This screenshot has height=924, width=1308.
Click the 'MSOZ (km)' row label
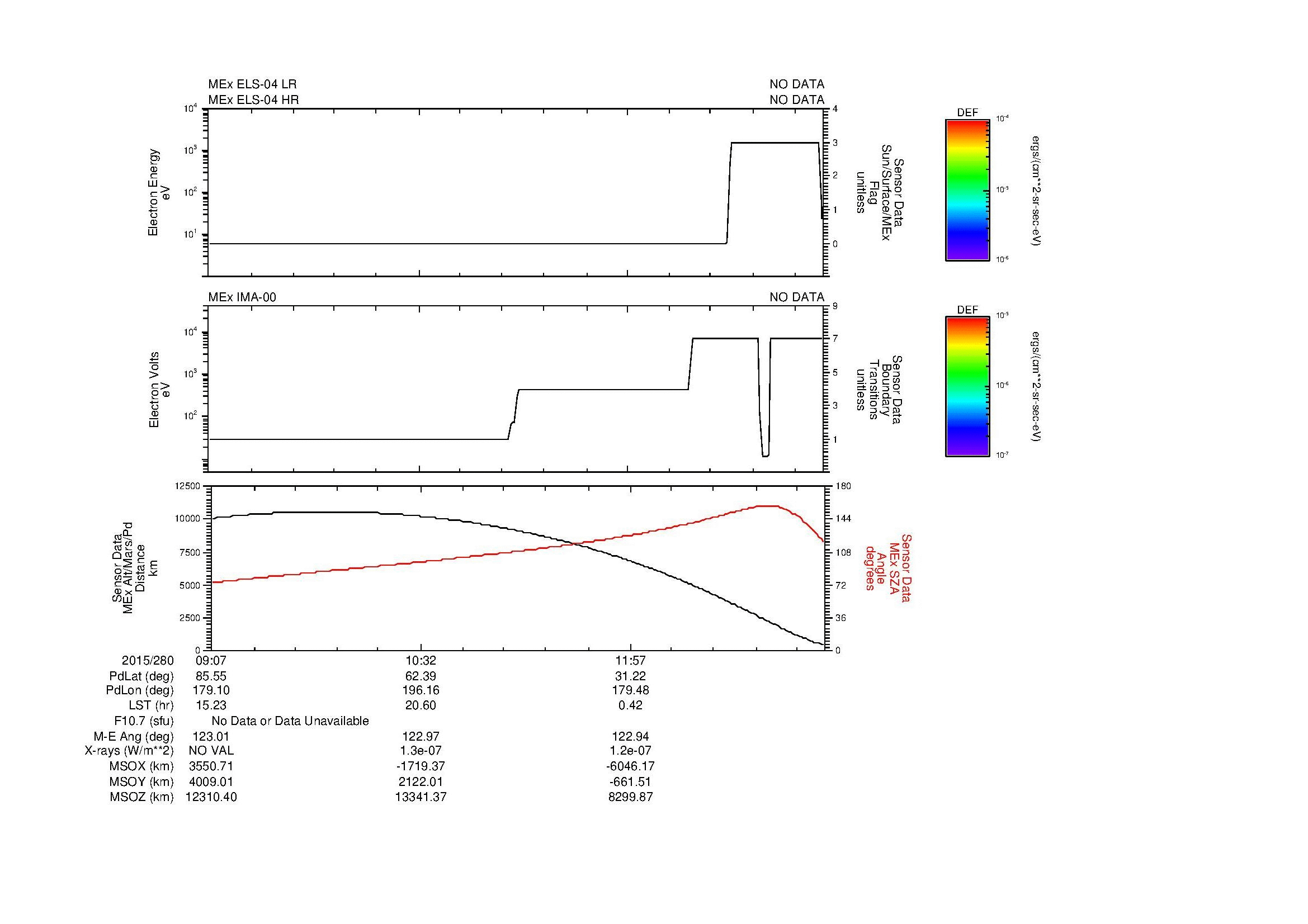(x=141, y=797)
